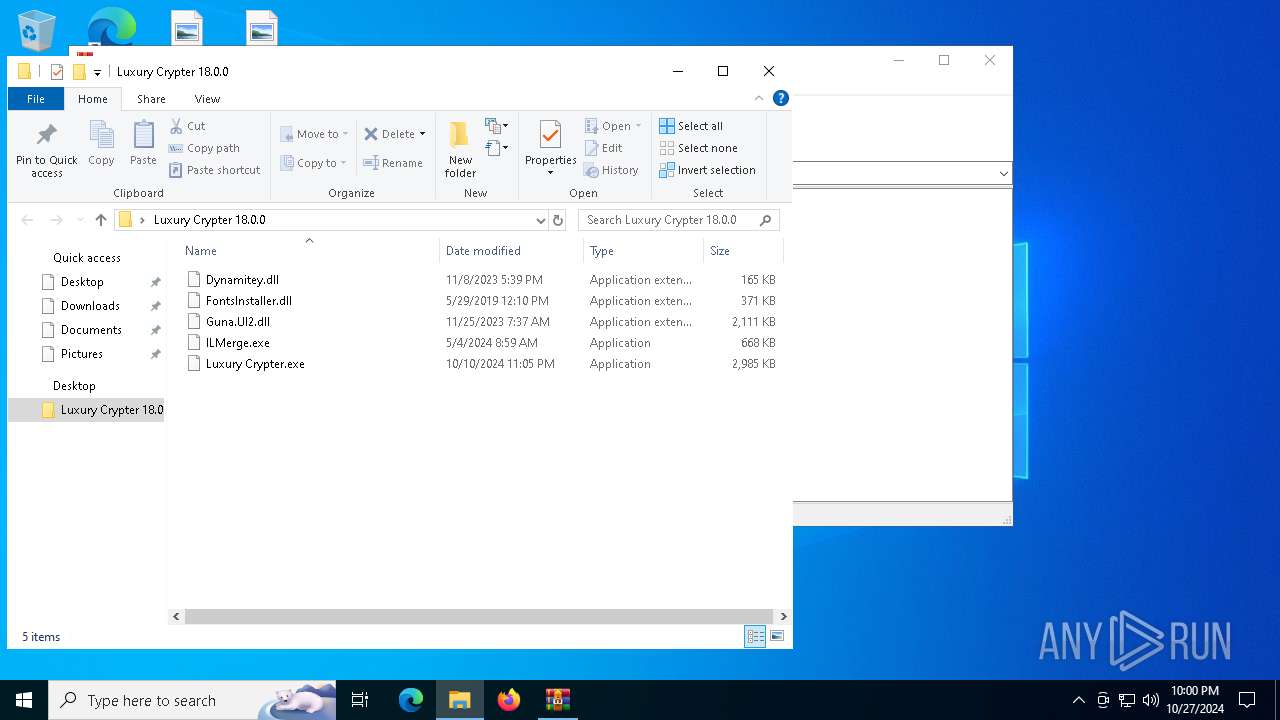
Task: Click the Paste ribbon icon
Action: pyautogui.click(x=143, y=143)
